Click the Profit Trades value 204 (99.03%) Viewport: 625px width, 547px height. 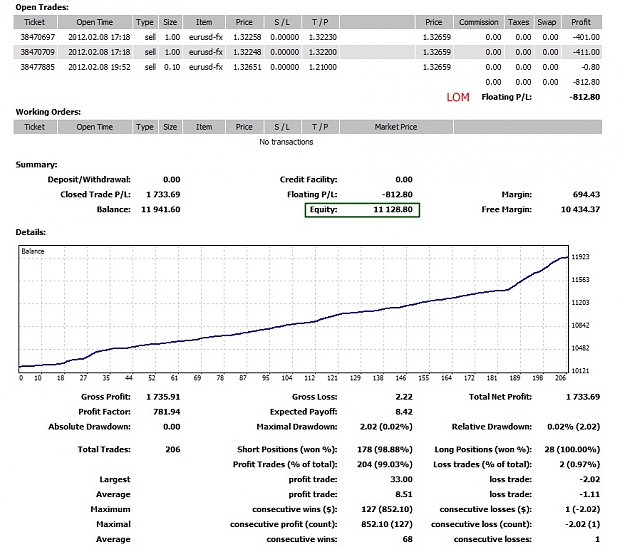[385, 464]
